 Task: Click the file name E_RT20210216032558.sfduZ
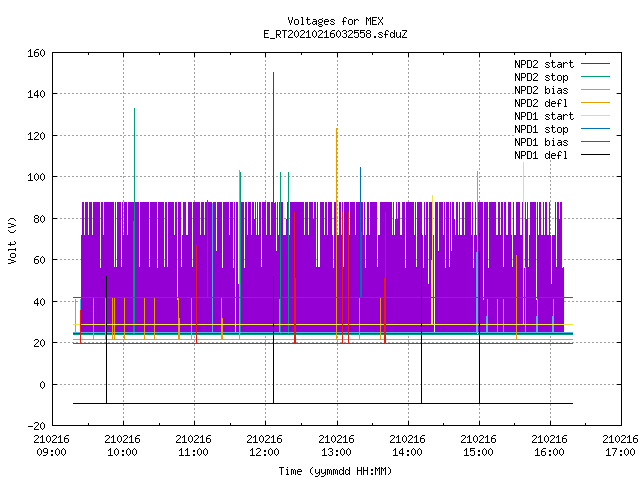click(335, 34)
